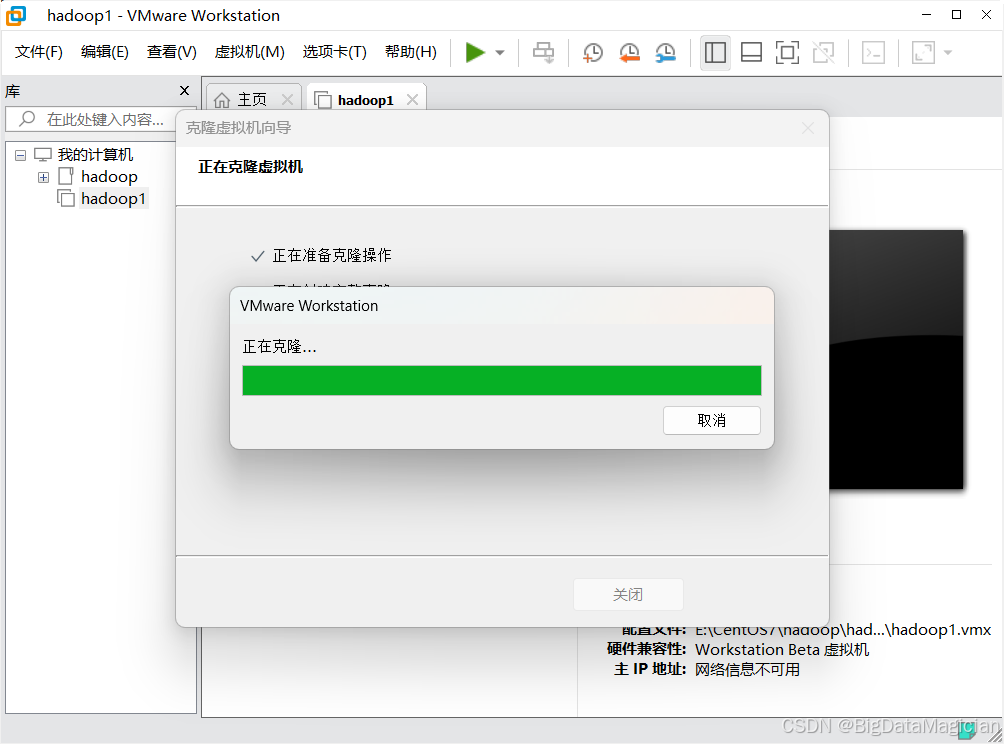The image size is (1004, 744).
Task: Click the console view terminal icon
Action: click(873, 53)
